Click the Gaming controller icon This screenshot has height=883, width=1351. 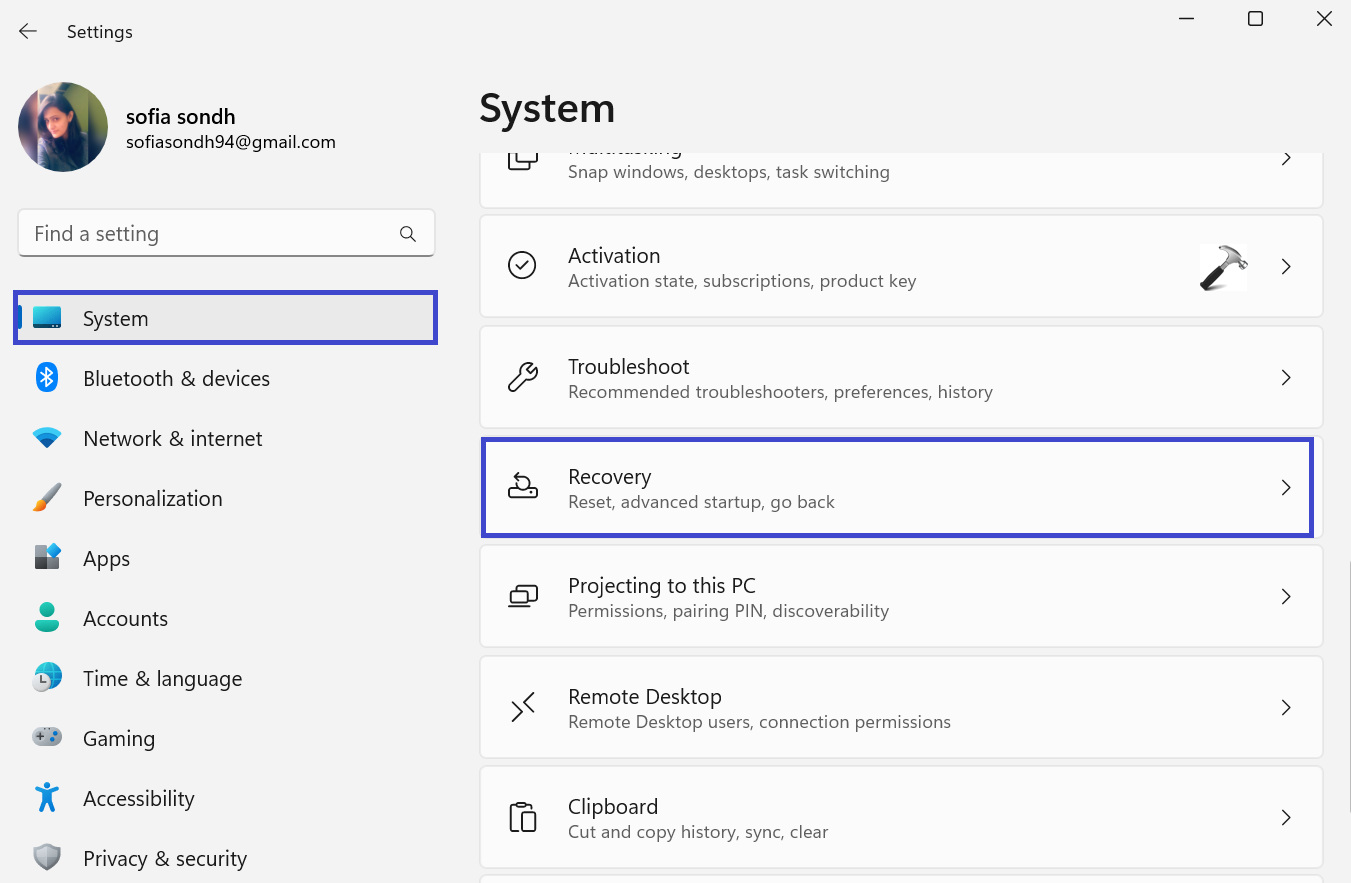pos(47,737)
